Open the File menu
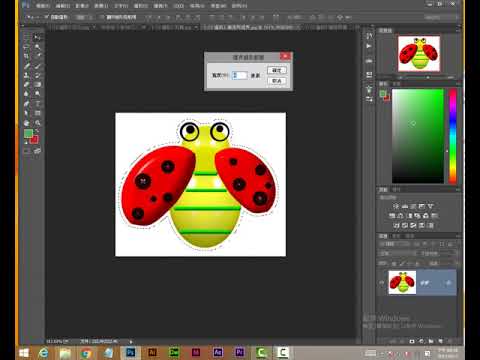 (x=43, y=6)
